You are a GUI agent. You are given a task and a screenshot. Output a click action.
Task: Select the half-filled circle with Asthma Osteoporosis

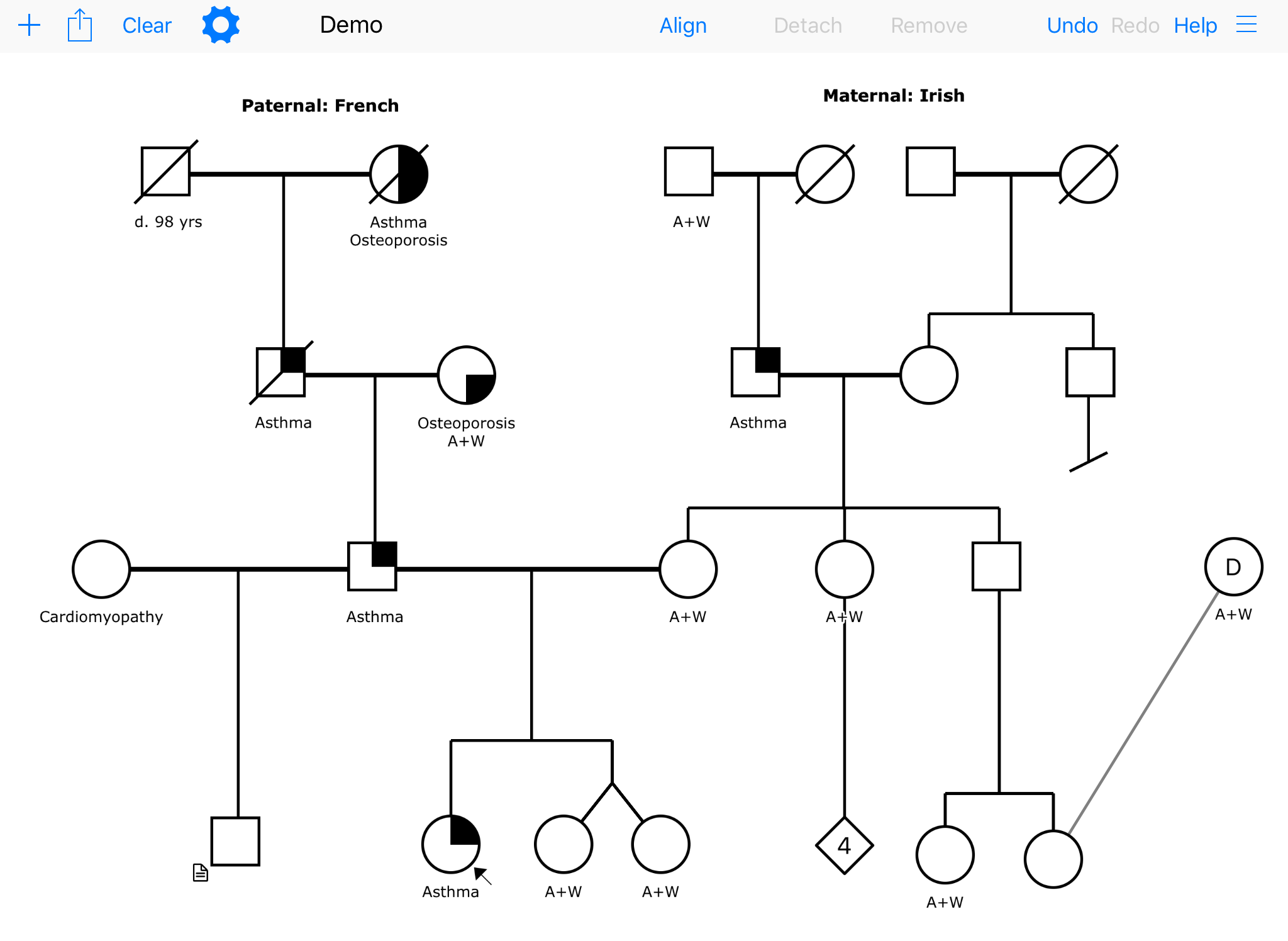pyautogui.click(x=399, y=174)
